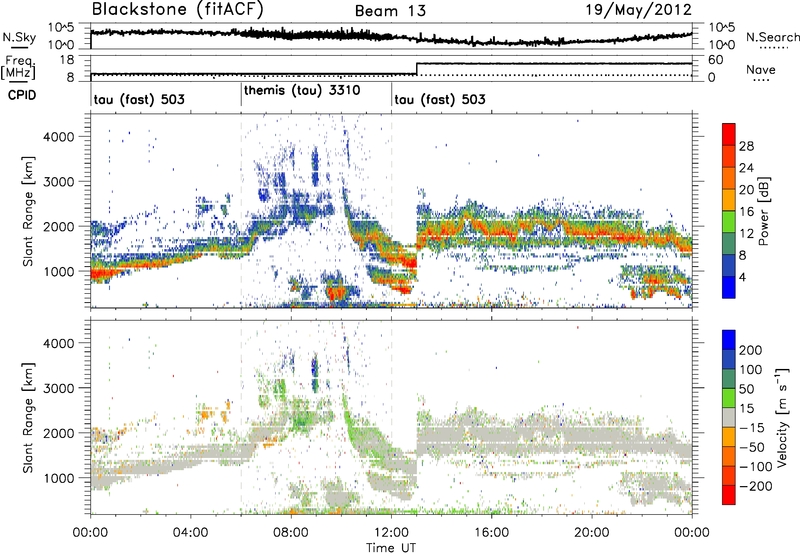The height and width of the screenshot is (554, 800).
Task: Select the "CPID" row label
Action: (x=22, y=95)
